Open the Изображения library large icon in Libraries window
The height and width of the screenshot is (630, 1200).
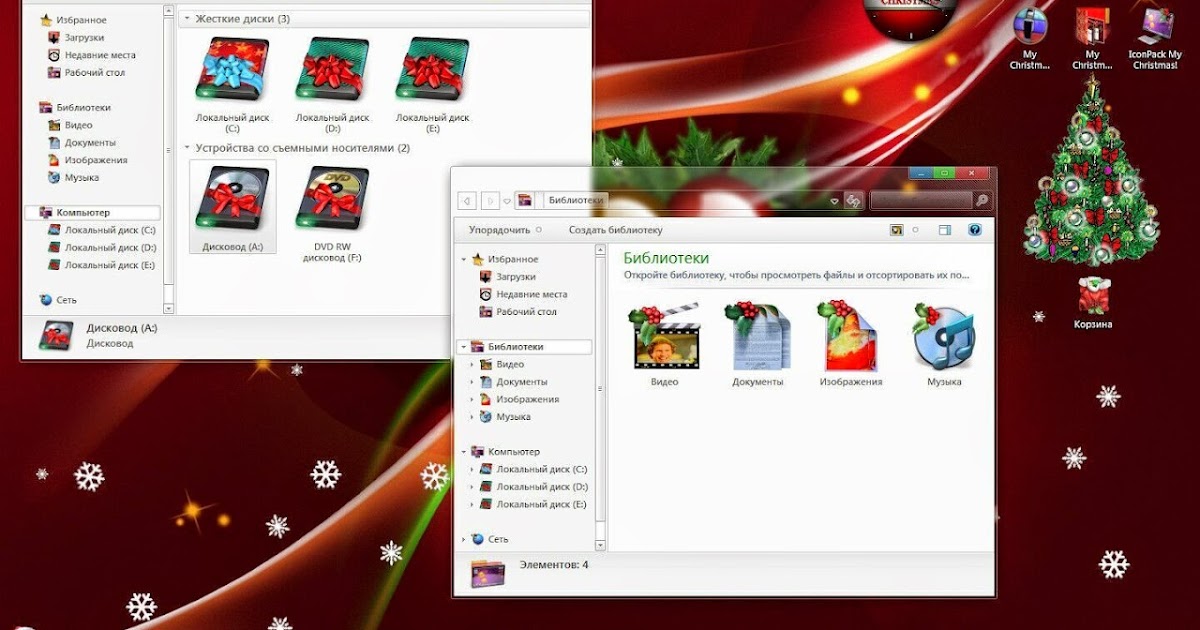(x=851, y=337)
